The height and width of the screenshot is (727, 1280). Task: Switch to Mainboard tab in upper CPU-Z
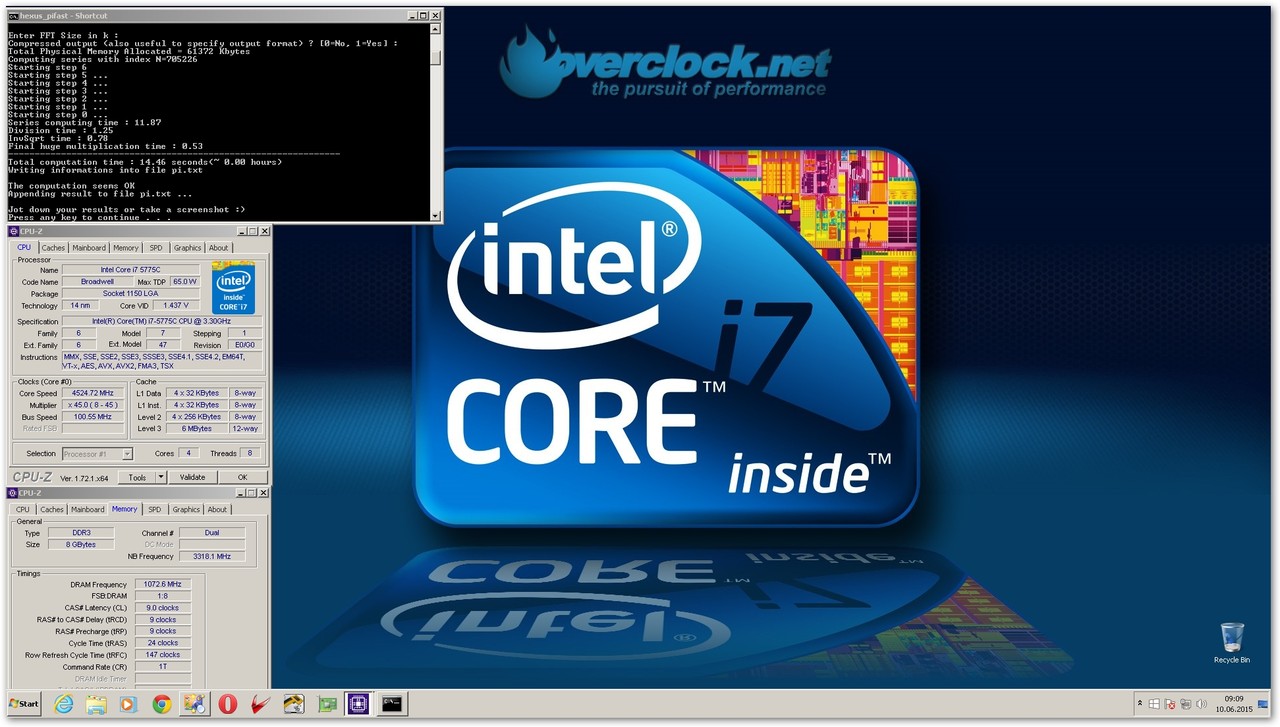click(89, 248)
